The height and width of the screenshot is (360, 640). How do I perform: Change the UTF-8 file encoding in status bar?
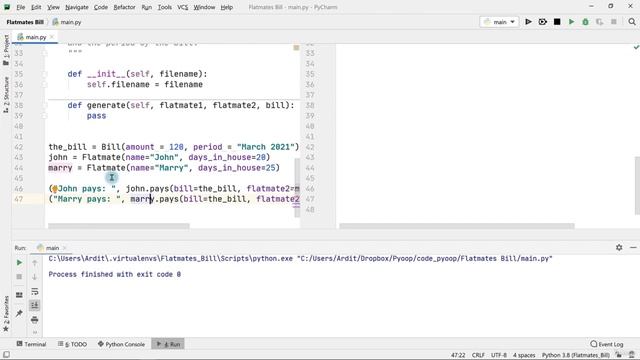[x=499, y=355]
